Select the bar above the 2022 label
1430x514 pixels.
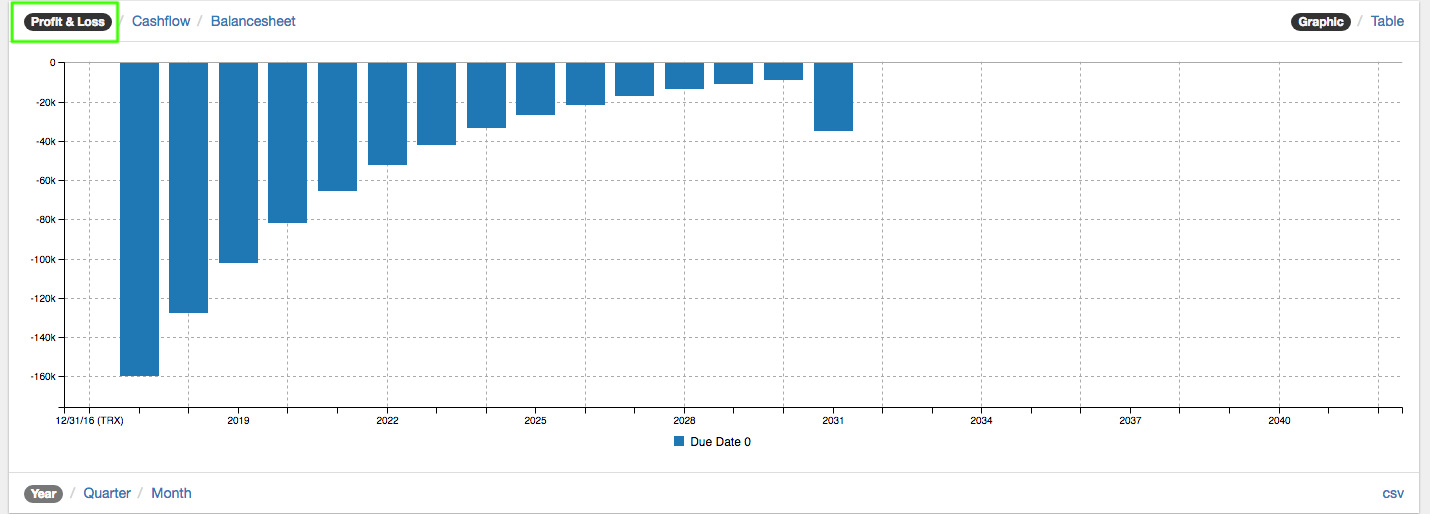[x=387, y=113]
